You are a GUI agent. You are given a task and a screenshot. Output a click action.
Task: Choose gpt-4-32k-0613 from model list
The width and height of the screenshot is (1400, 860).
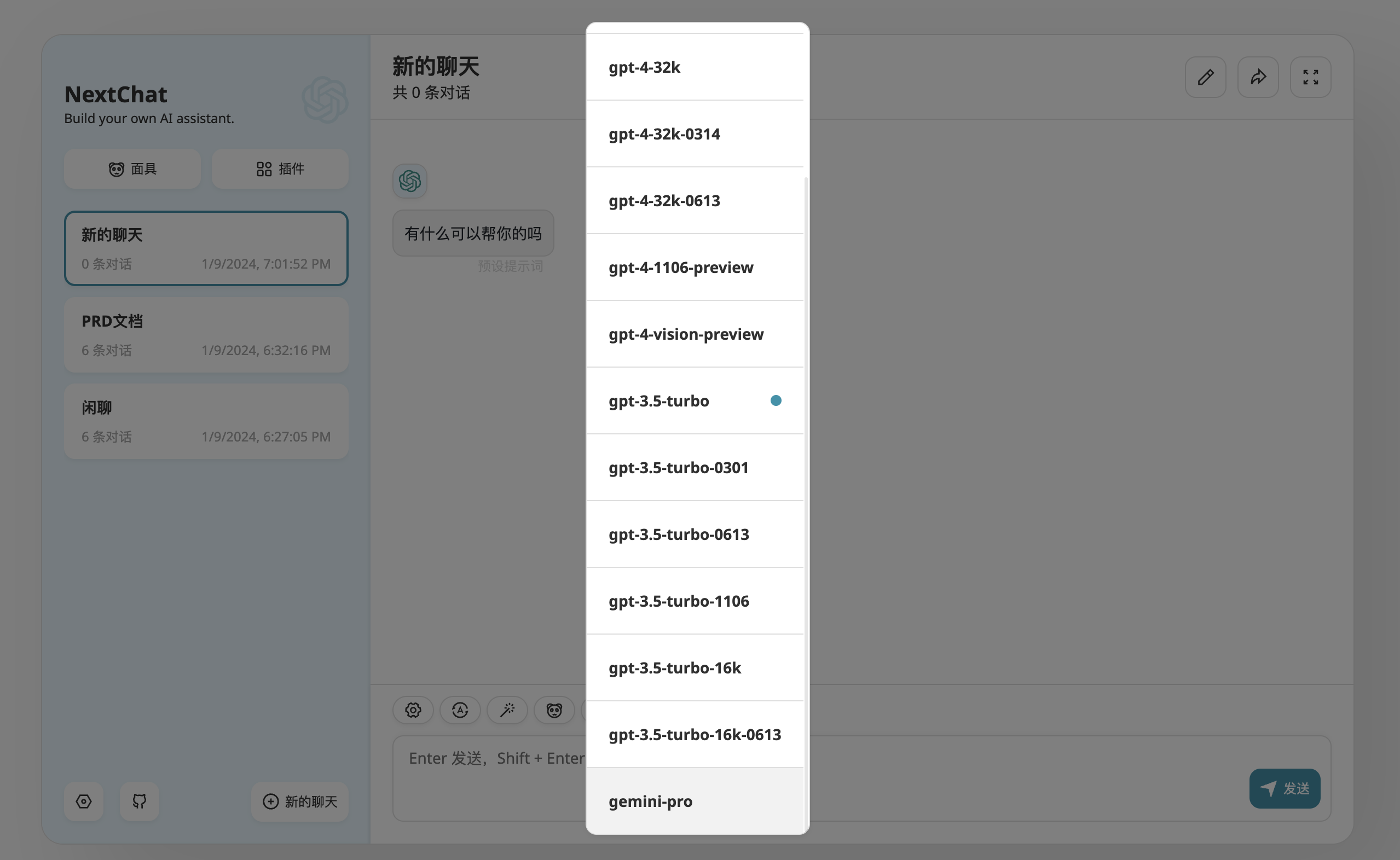695,200
